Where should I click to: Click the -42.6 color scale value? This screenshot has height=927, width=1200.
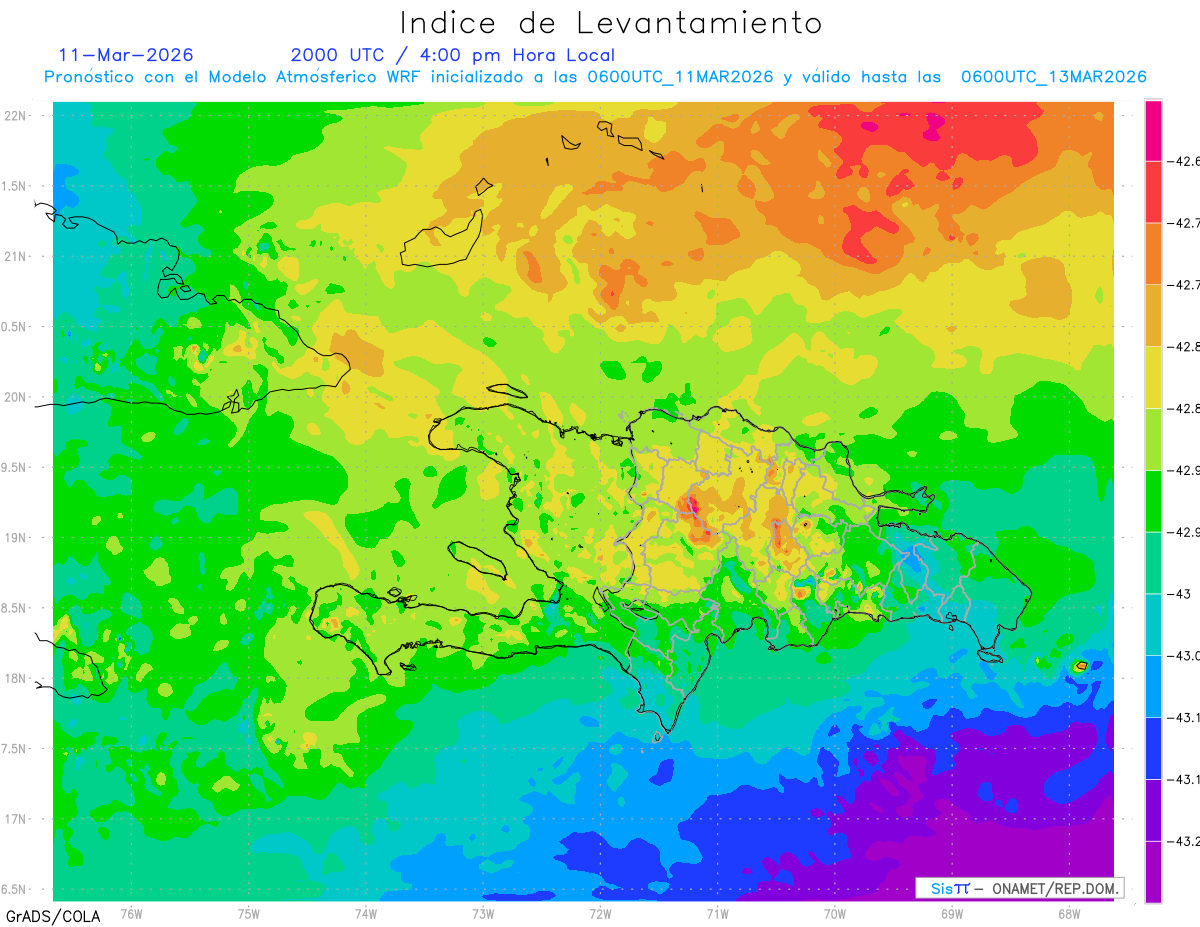(x=1183, y=160)
